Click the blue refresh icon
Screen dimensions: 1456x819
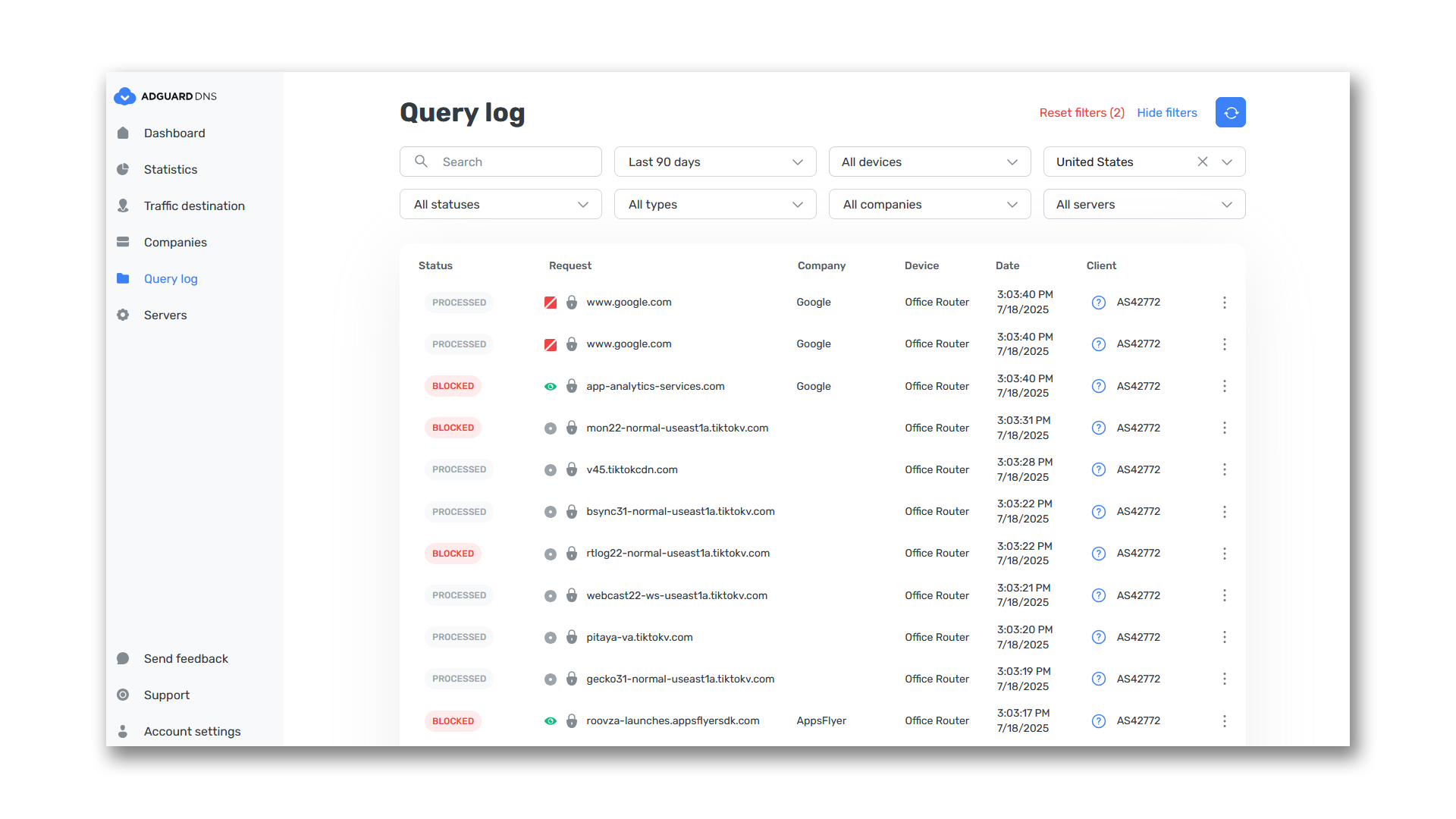tap(1231, 112)
